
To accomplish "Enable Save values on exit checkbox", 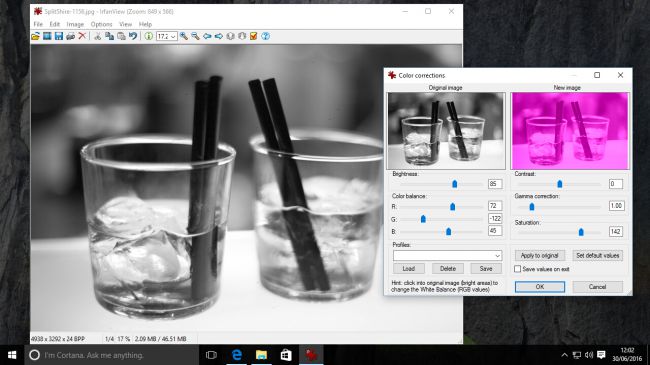I will pos(517,269).
